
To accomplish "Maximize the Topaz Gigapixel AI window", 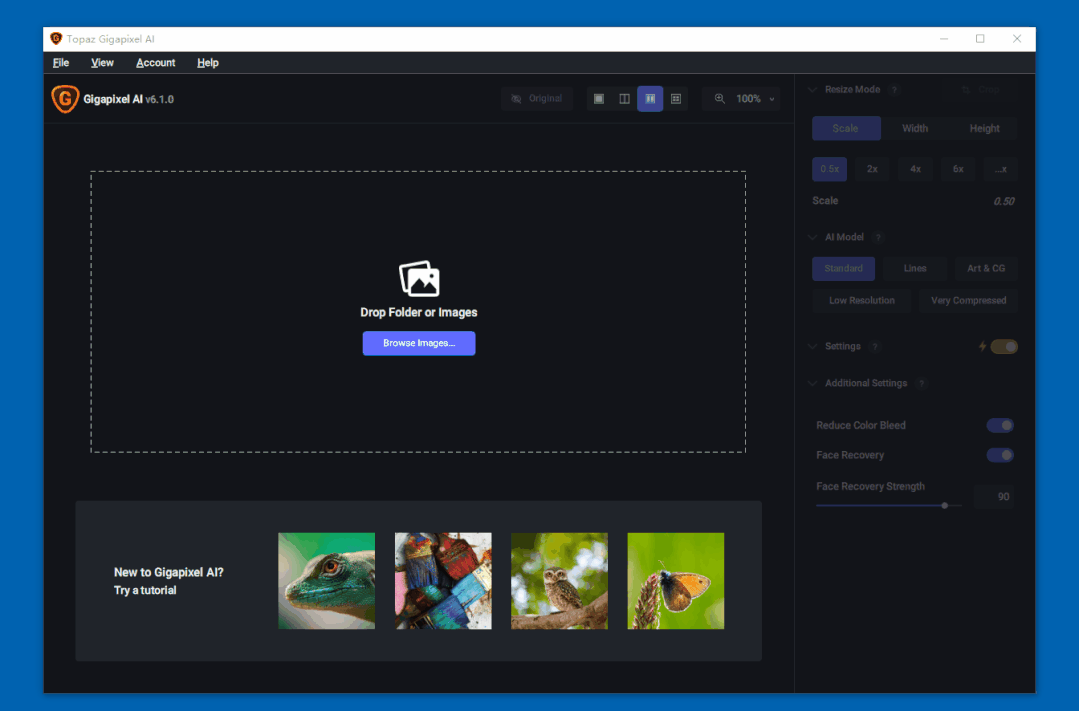I will tap(980, 39).
